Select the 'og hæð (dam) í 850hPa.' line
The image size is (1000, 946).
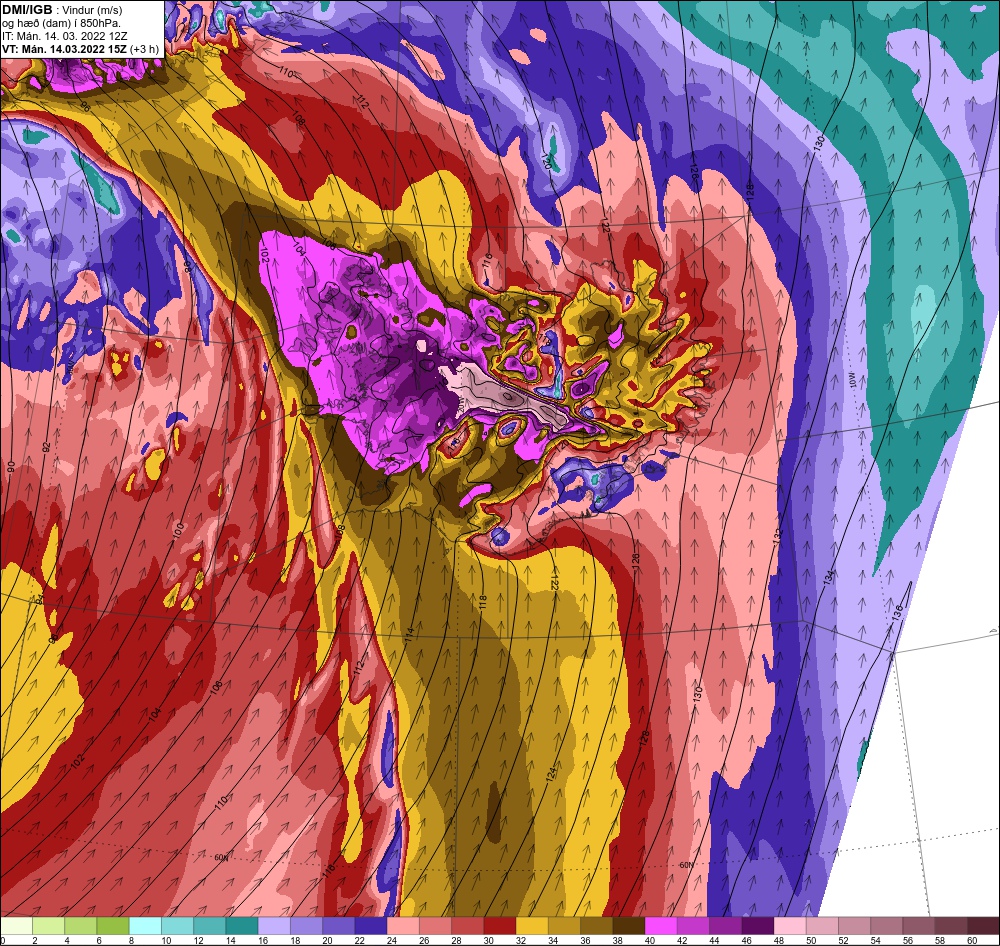coord(61,24)
